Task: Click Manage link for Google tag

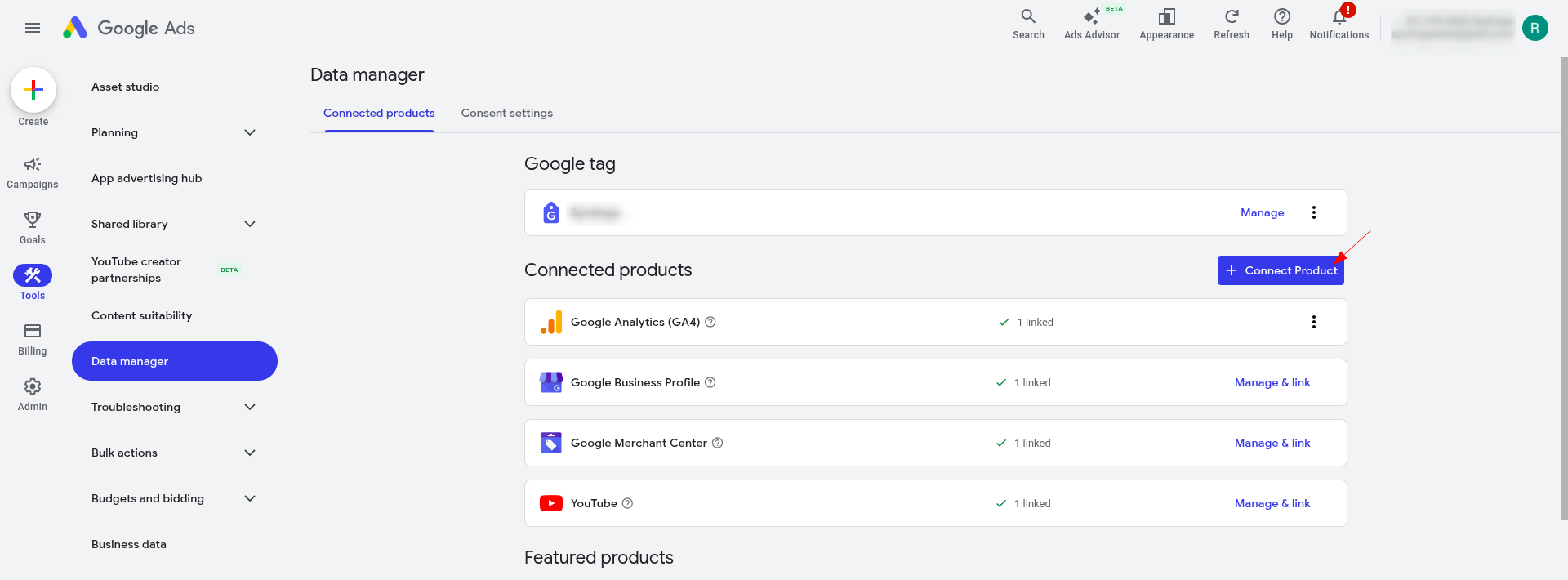Action: [x=1263, y=212]
